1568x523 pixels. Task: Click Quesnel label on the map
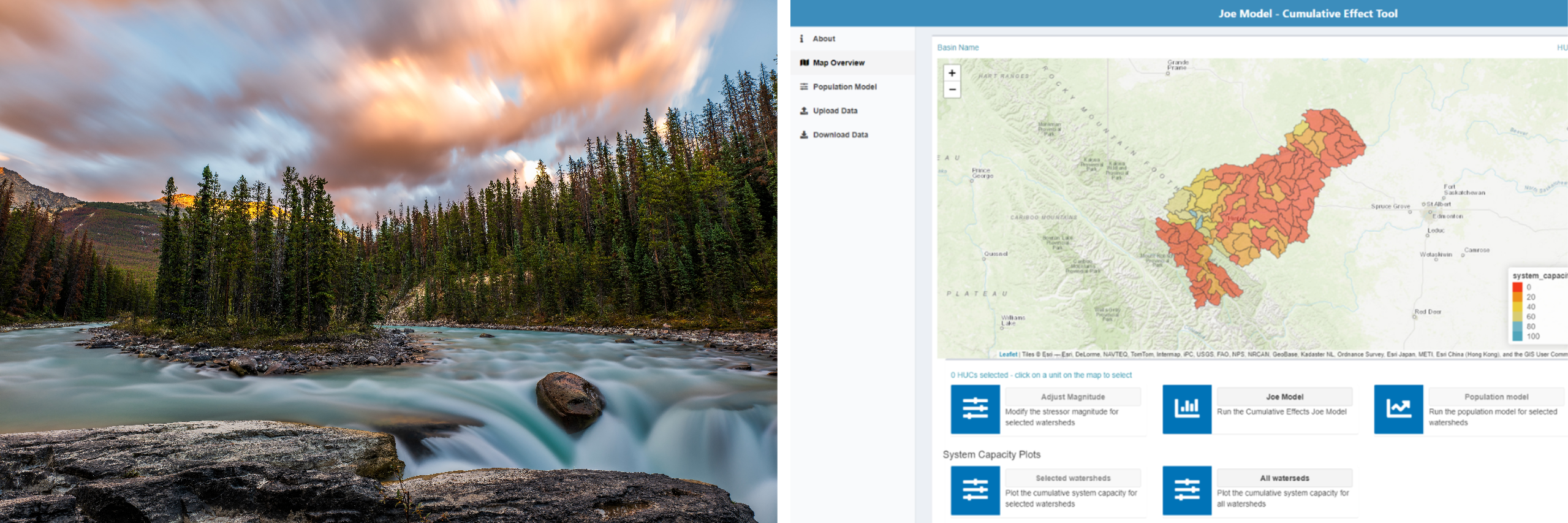point(996,254)
